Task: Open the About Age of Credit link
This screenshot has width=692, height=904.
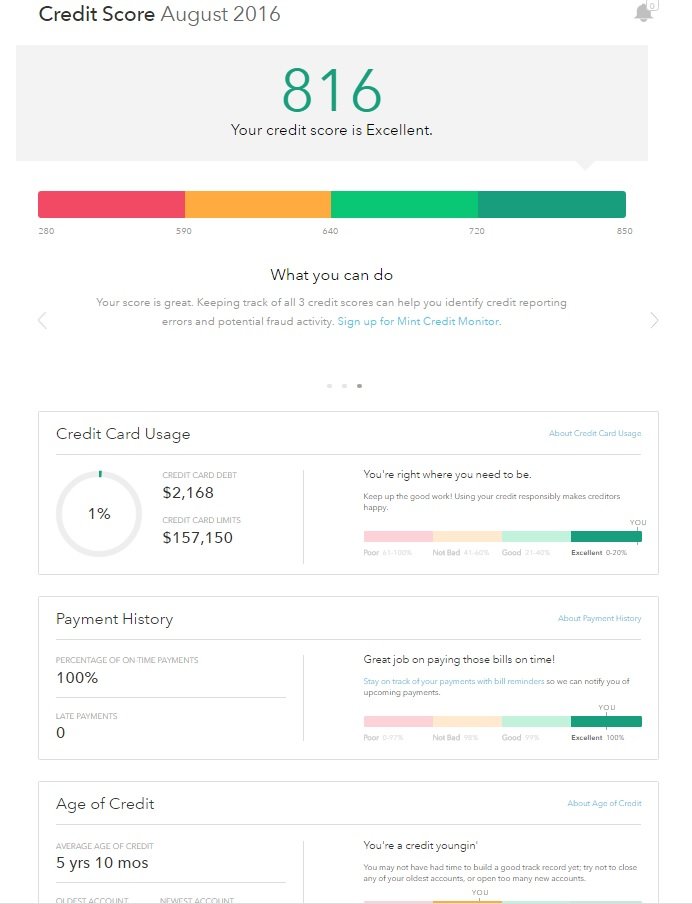Action: pyautogui.click(x=604, y=803)
